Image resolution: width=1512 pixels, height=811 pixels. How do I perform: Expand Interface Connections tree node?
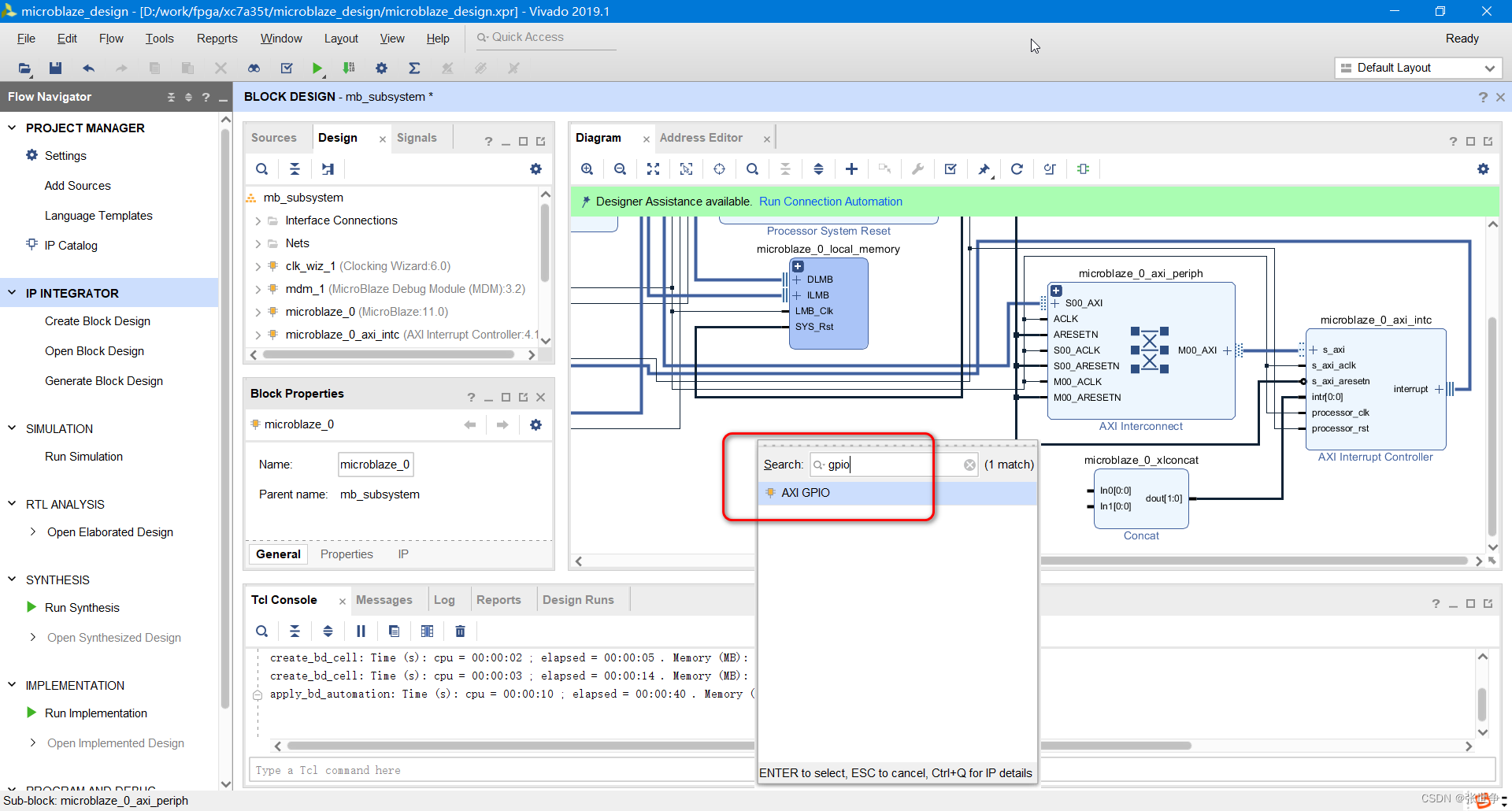pyautogui.click(x=258, y=221)
